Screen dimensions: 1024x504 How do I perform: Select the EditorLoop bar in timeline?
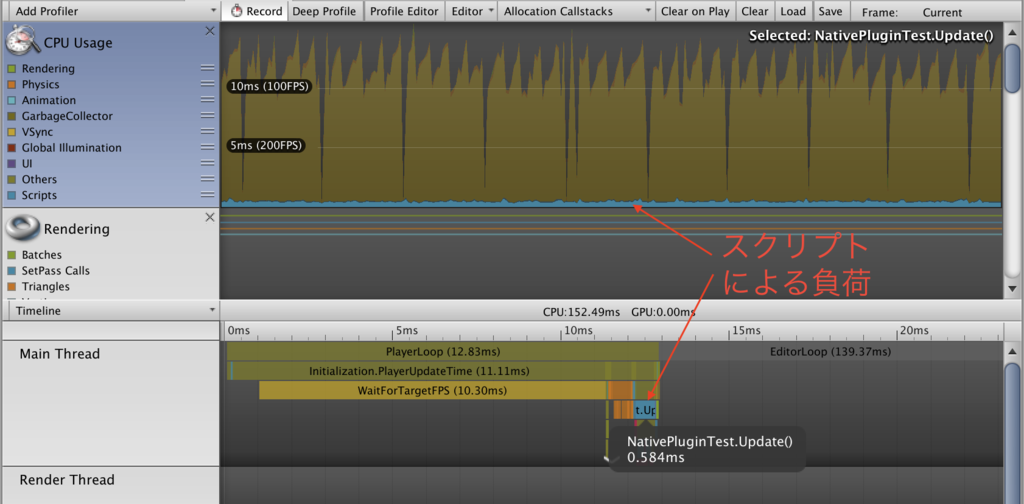point(829,352)
